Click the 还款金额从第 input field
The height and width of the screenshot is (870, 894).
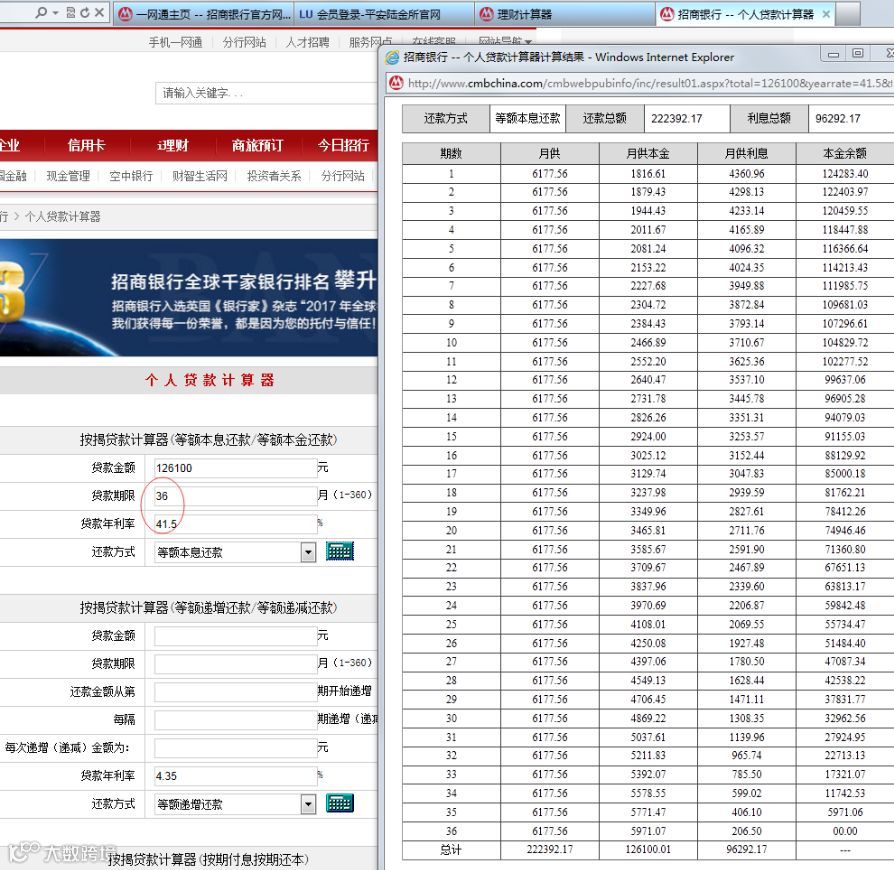[x=235, y=692]
